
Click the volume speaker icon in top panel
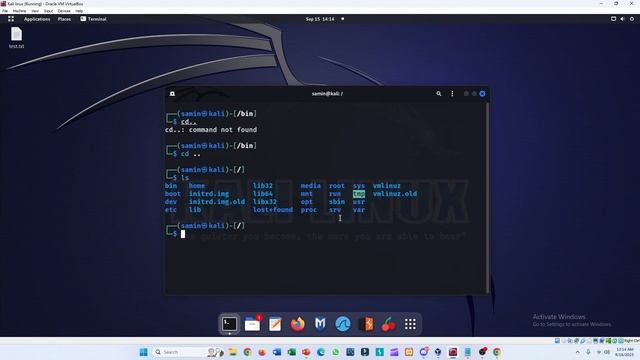point(622,19)
